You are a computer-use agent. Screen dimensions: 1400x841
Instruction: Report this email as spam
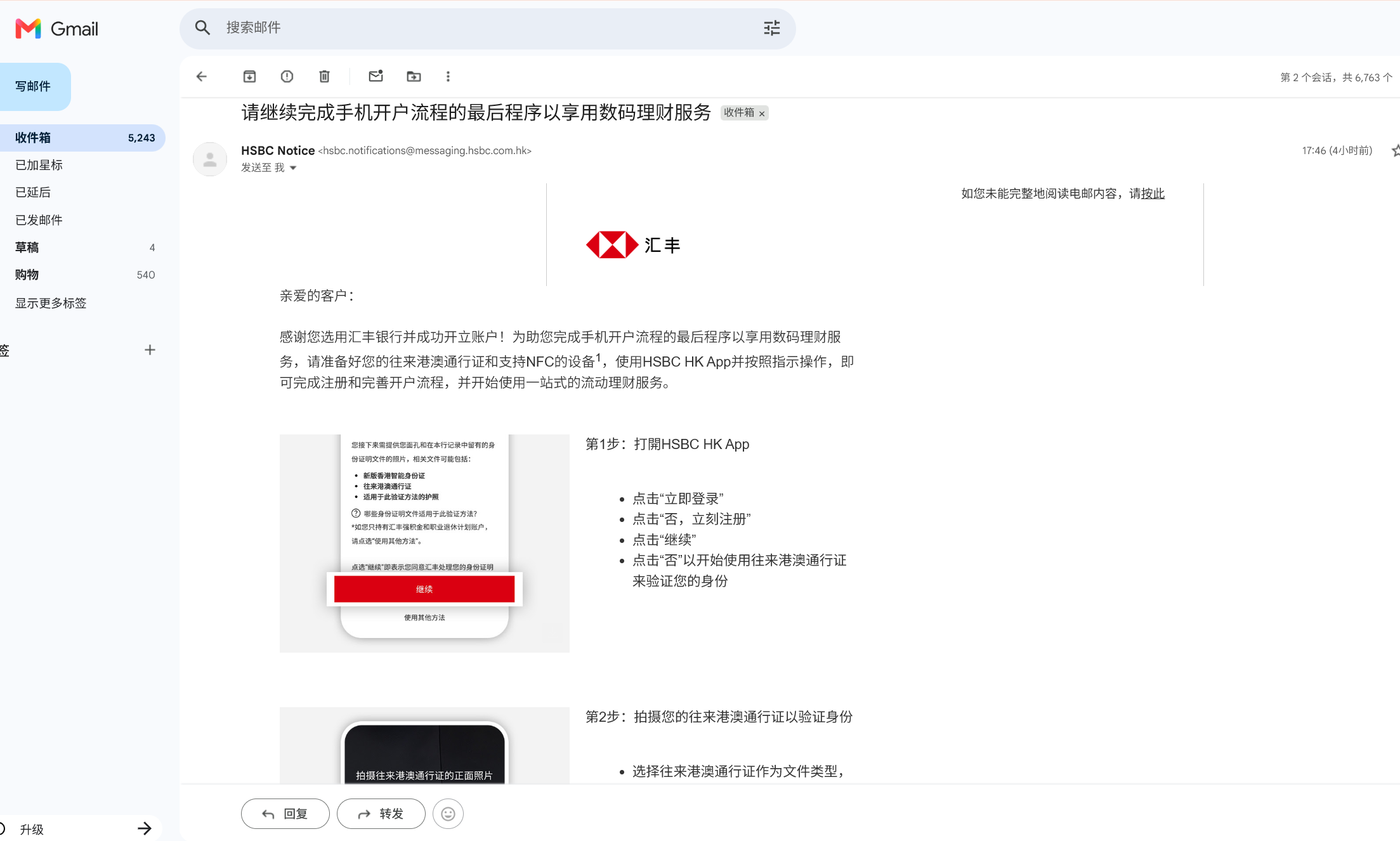pyautogui.click(x=287, y=77)
